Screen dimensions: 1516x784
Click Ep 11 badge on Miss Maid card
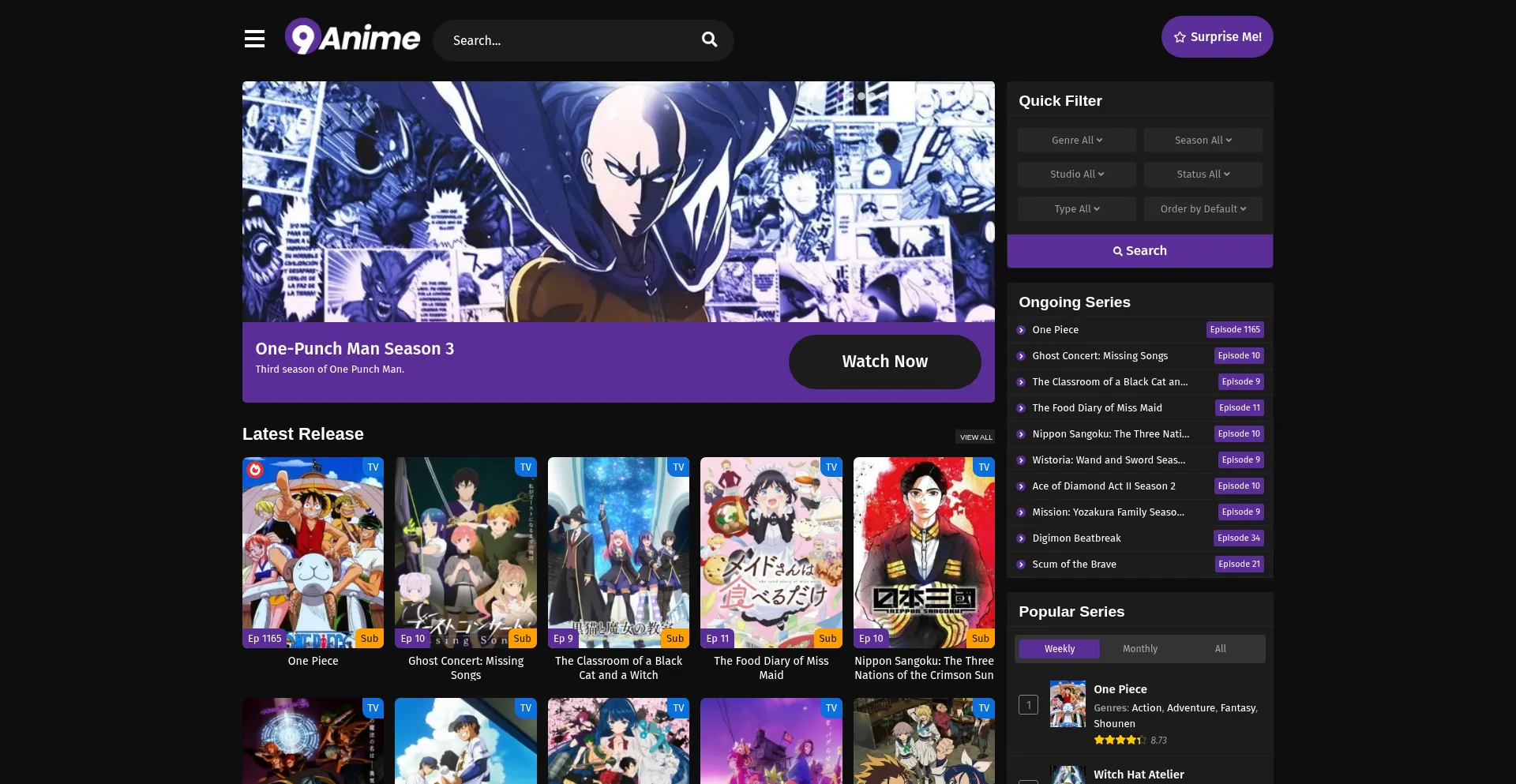[x=718, y=638]
